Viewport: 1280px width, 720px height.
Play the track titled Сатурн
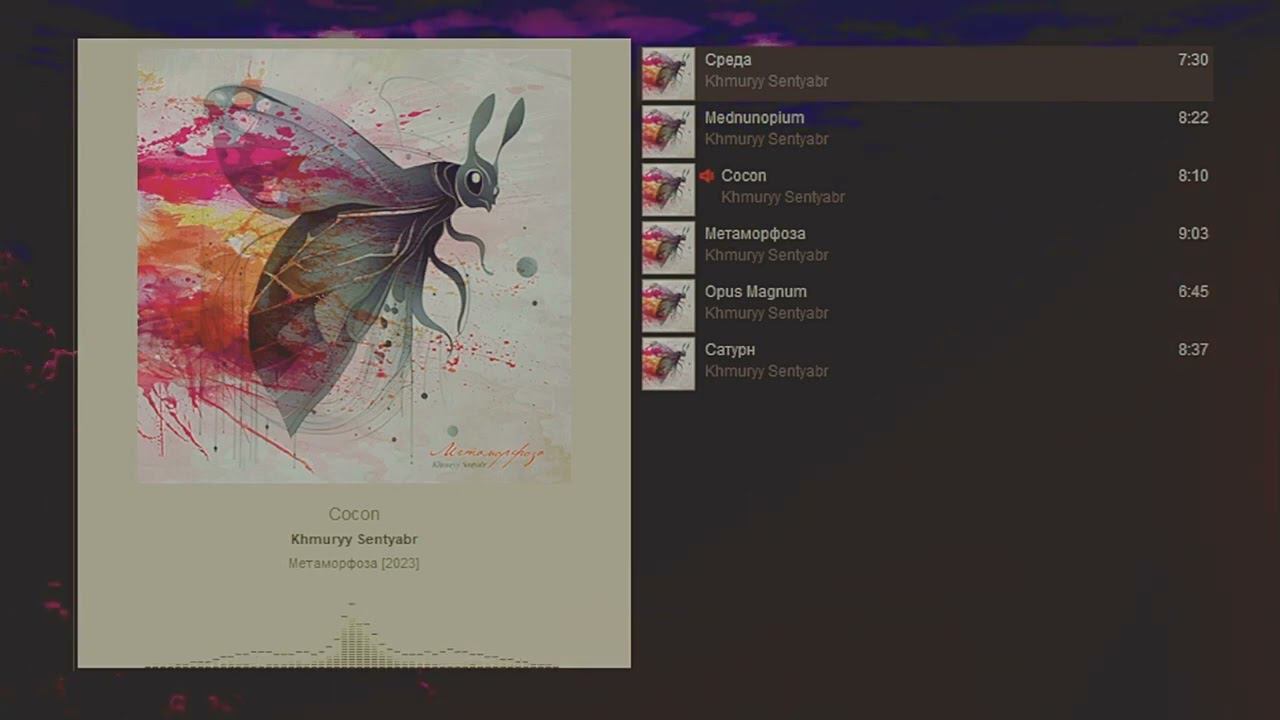pos(730,350)
